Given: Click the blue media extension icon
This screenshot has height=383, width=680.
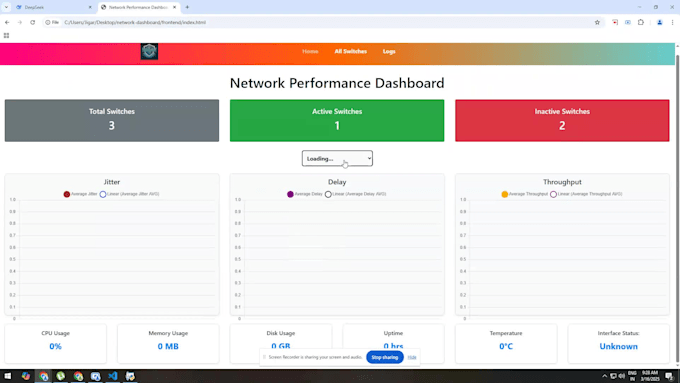Looking at the screenshot, I should [x=628, y=22].
